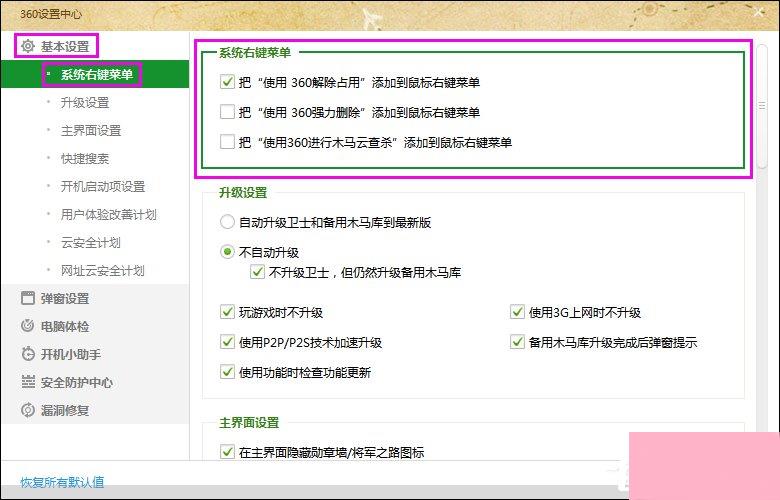Toggle 使用功能时检查功能更新 checkbox
Viewport: 780px width, 500px height.
tap(227, 372)
